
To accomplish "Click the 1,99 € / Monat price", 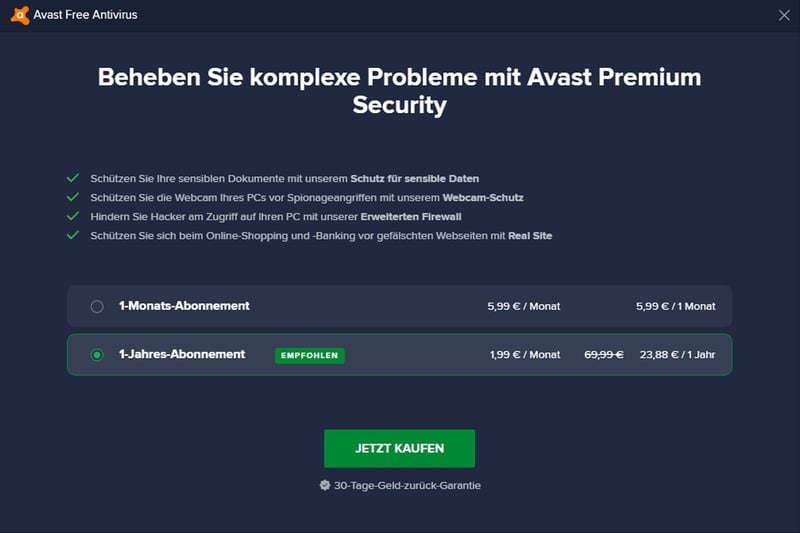I will click(525, 354).
